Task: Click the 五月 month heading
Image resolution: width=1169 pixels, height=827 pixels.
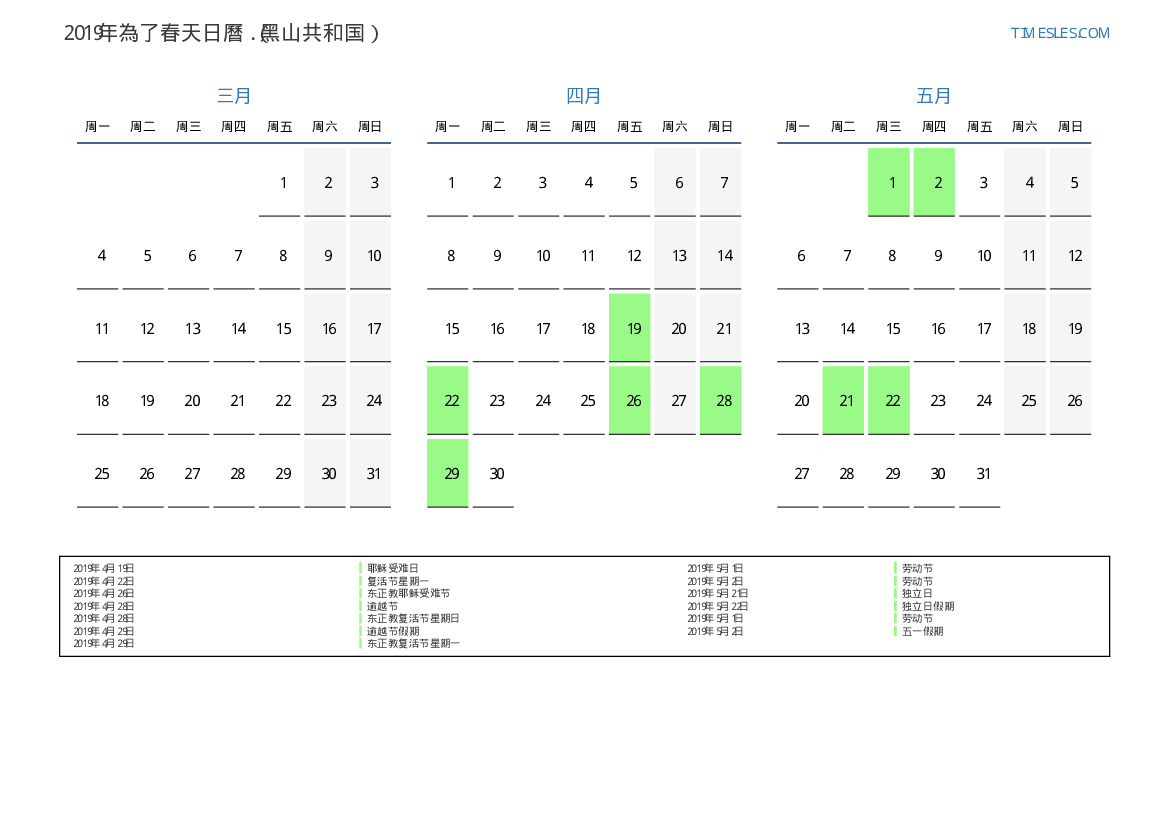Action: (934, 96)
